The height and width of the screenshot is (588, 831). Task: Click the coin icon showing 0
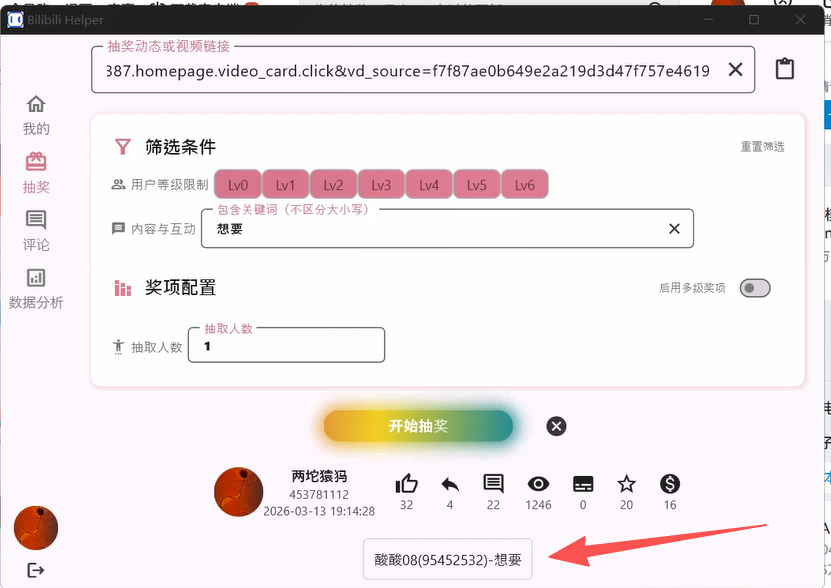(x=583, y=483)
